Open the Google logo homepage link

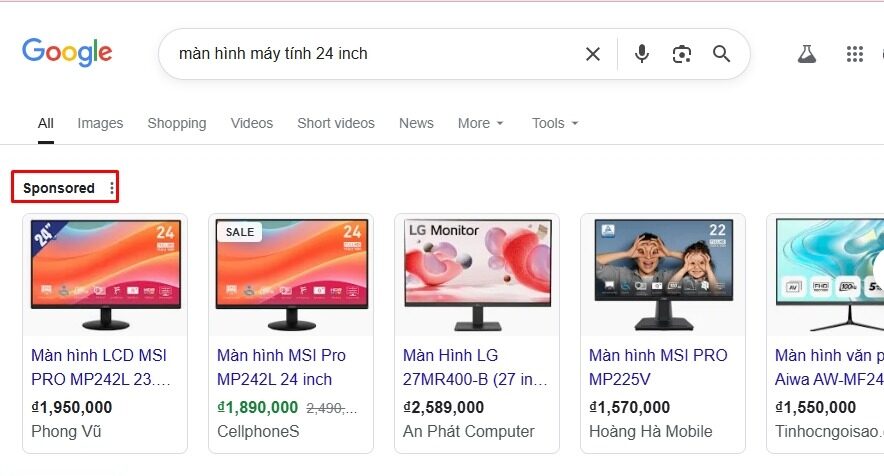coord(67,52)
